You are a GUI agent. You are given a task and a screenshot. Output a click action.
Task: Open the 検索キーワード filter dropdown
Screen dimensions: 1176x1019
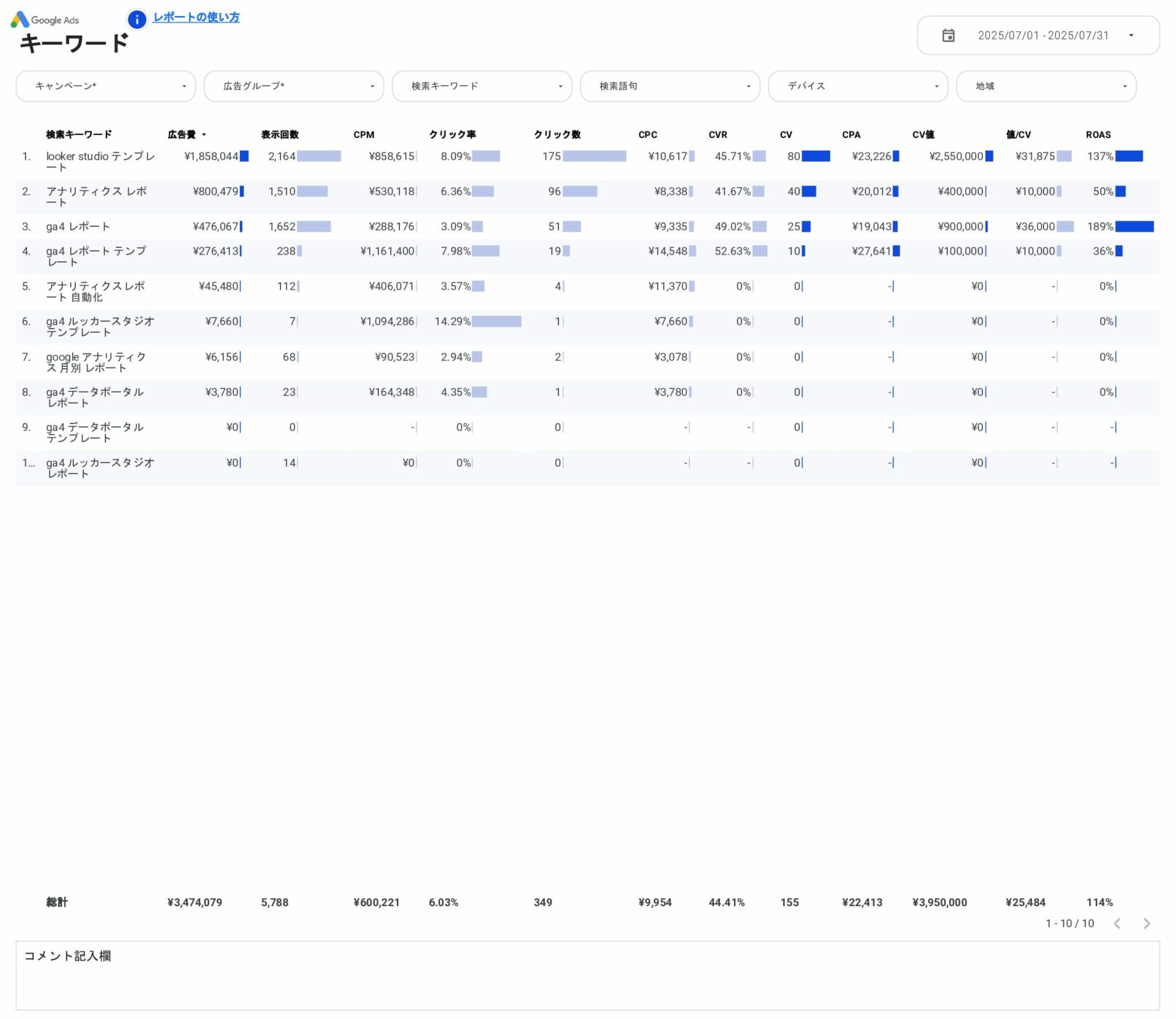pos(481,86)
